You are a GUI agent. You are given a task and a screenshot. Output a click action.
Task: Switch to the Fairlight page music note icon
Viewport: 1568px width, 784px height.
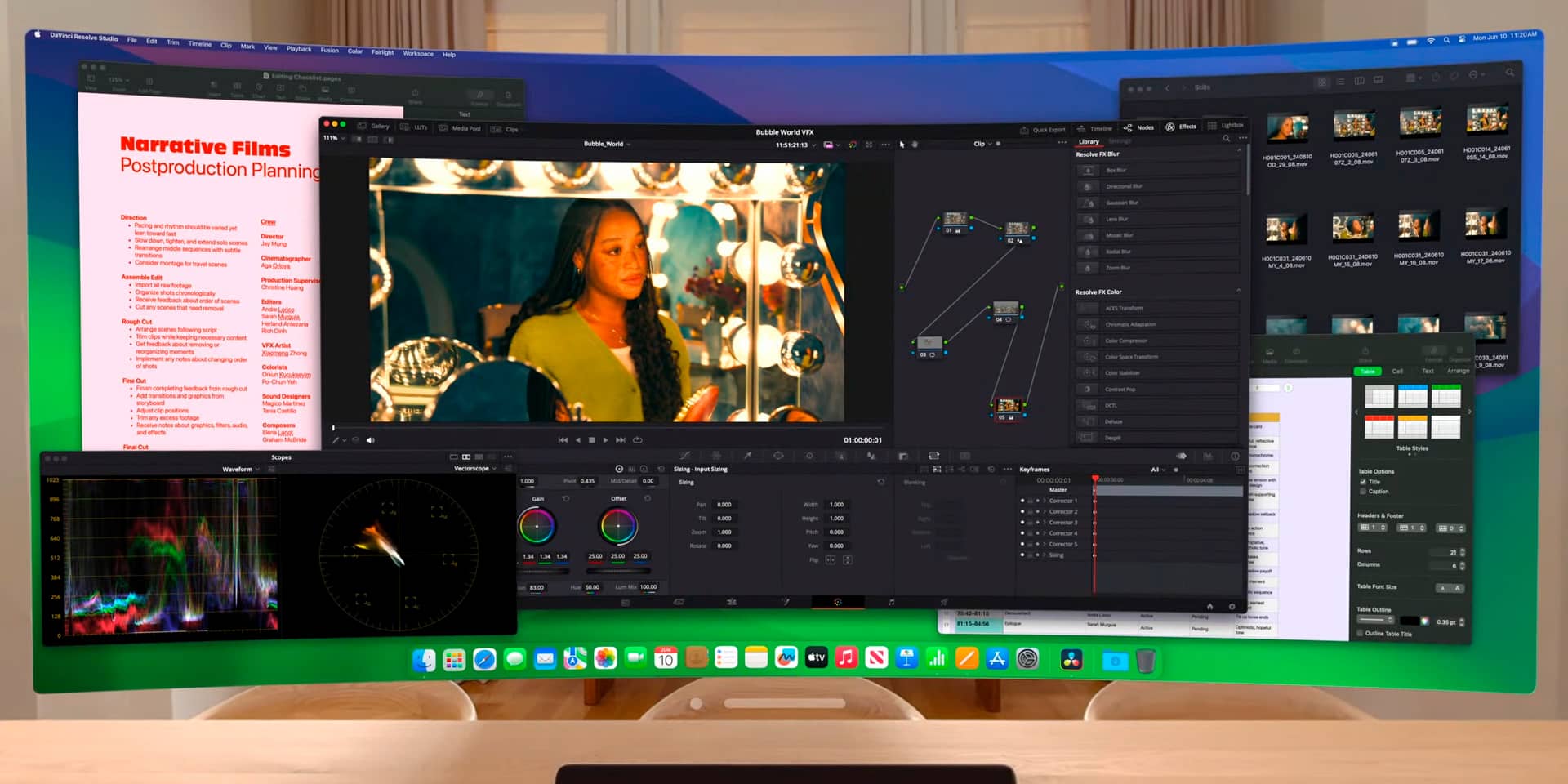891,602
